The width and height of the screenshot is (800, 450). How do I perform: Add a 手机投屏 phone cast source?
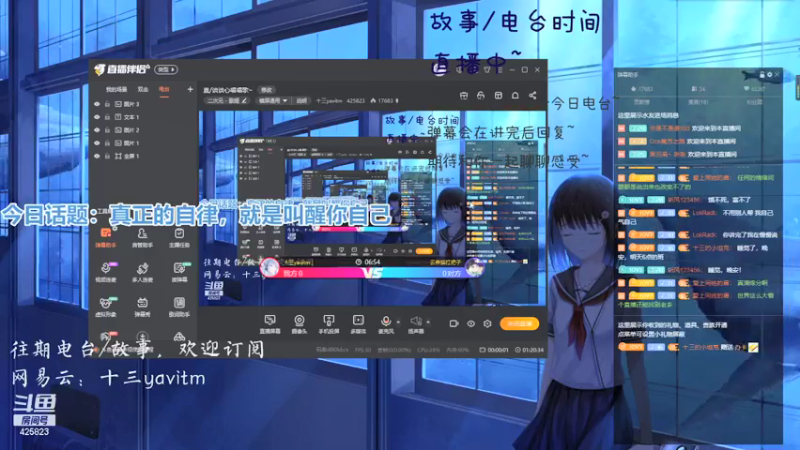pyautogui.click(x=329, y=324)
